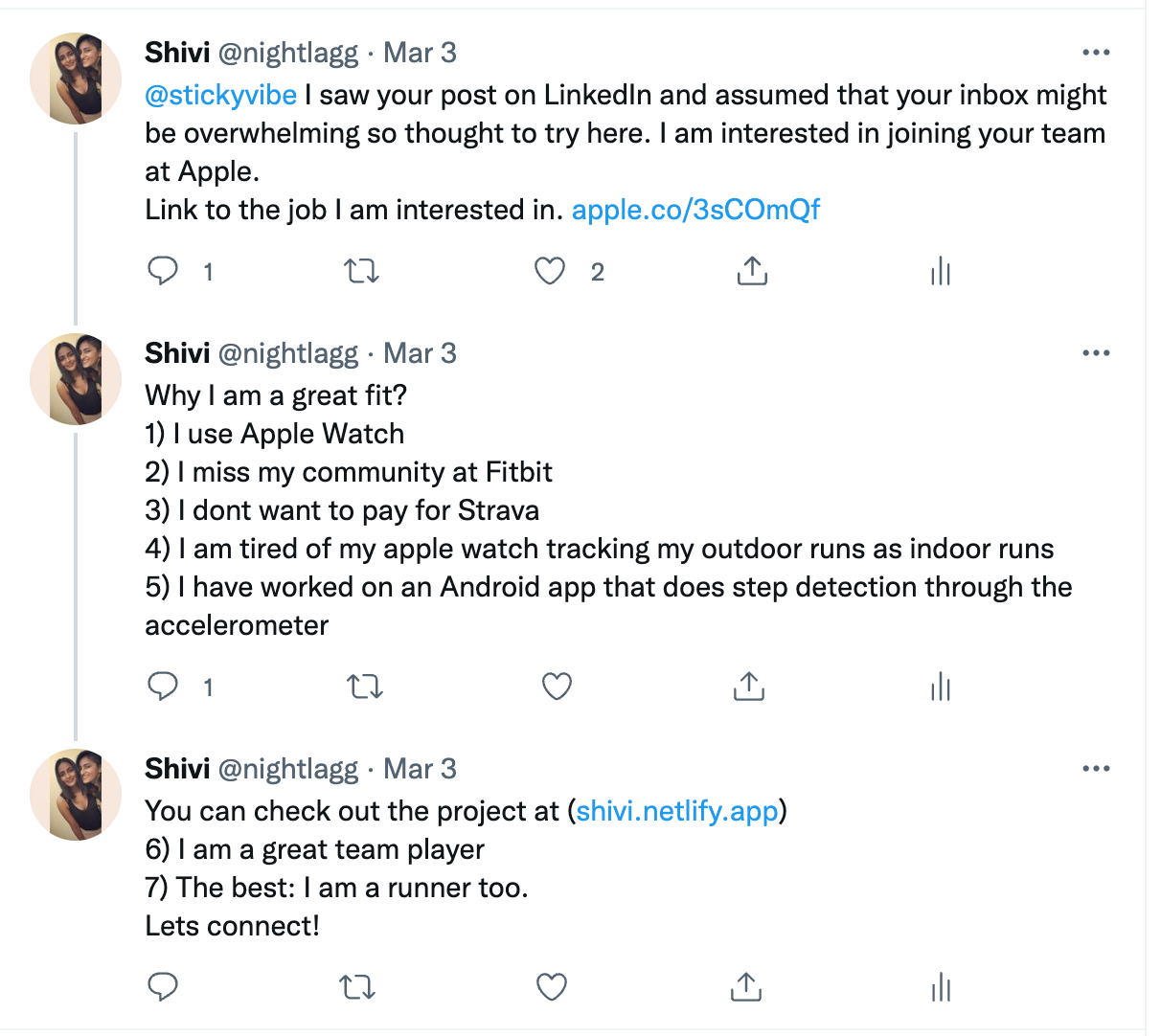1161x1036 pixels.
Task: Share the tweet listing Apple Watch reasons
Action: click(x=749, y=687)
